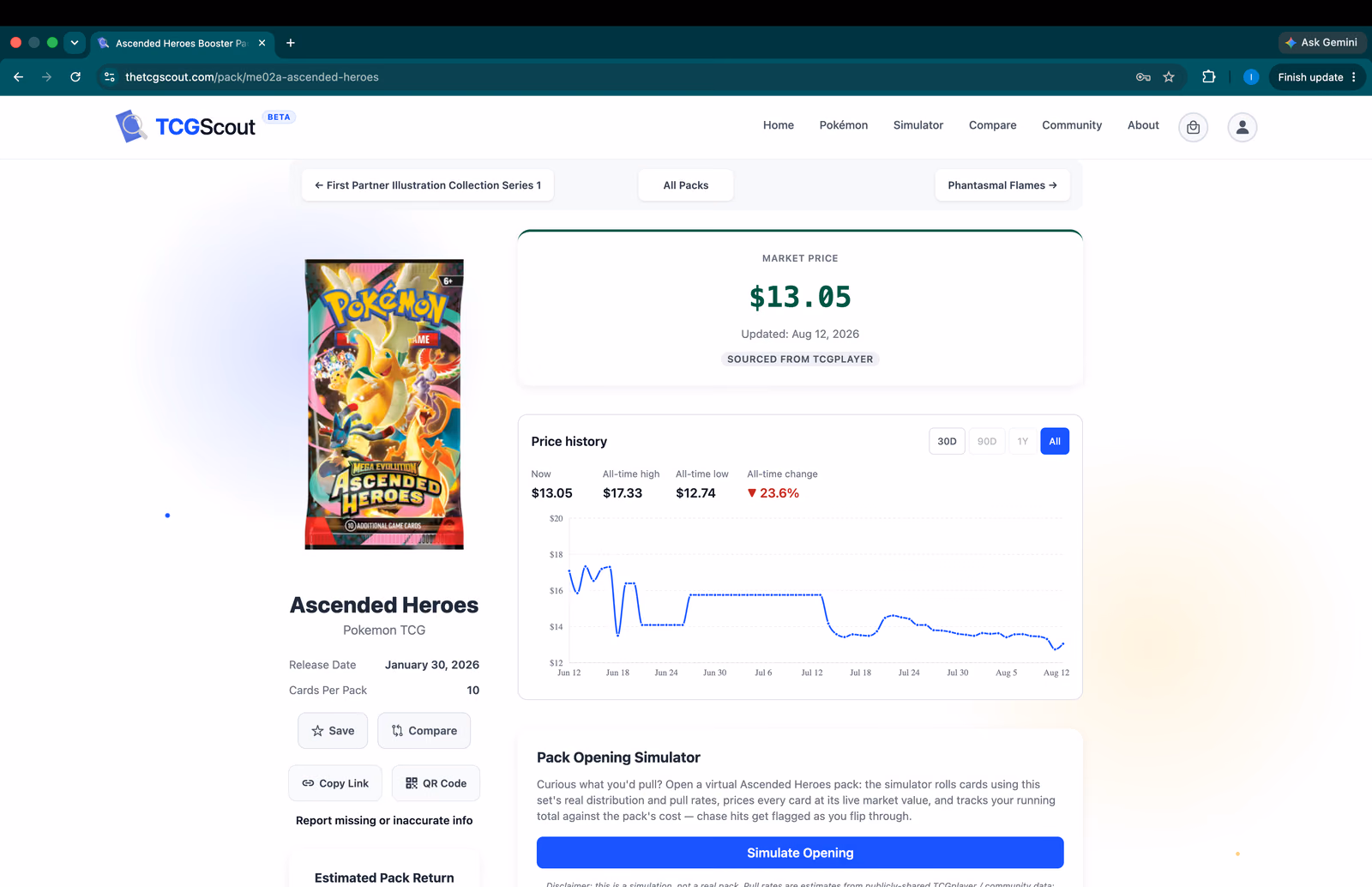
Task: Open the Home nav item
Action: coord(779,125)
